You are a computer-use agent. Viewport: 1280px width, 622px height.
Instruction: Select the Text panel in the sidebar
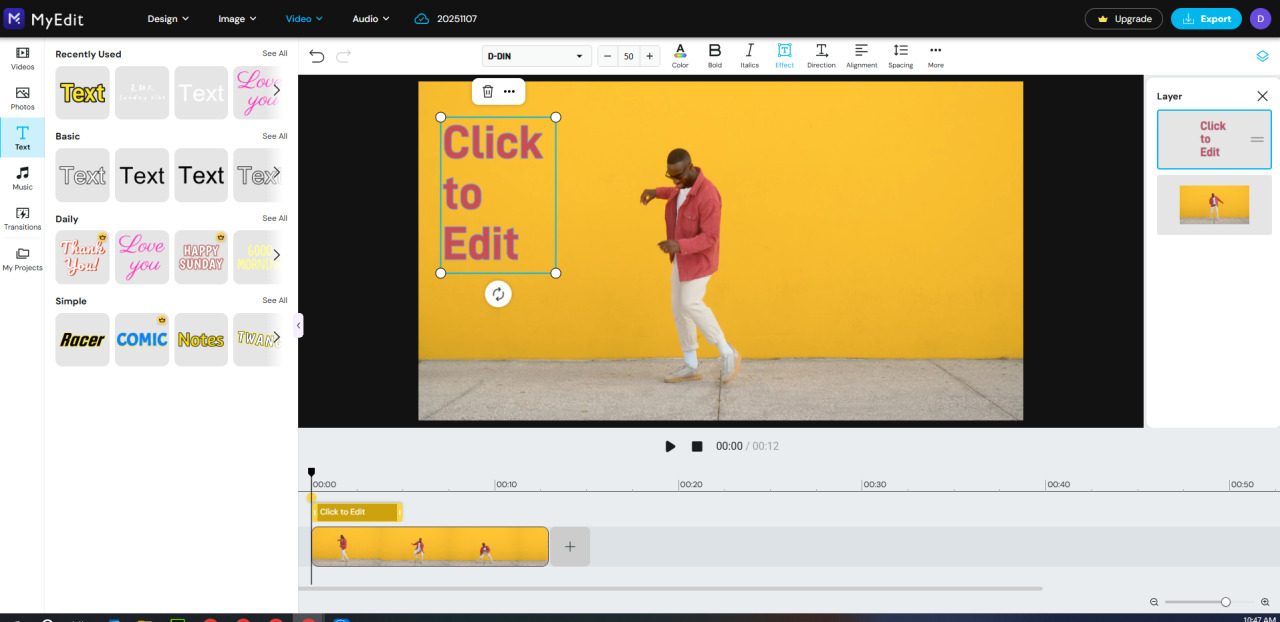point(22,139)
